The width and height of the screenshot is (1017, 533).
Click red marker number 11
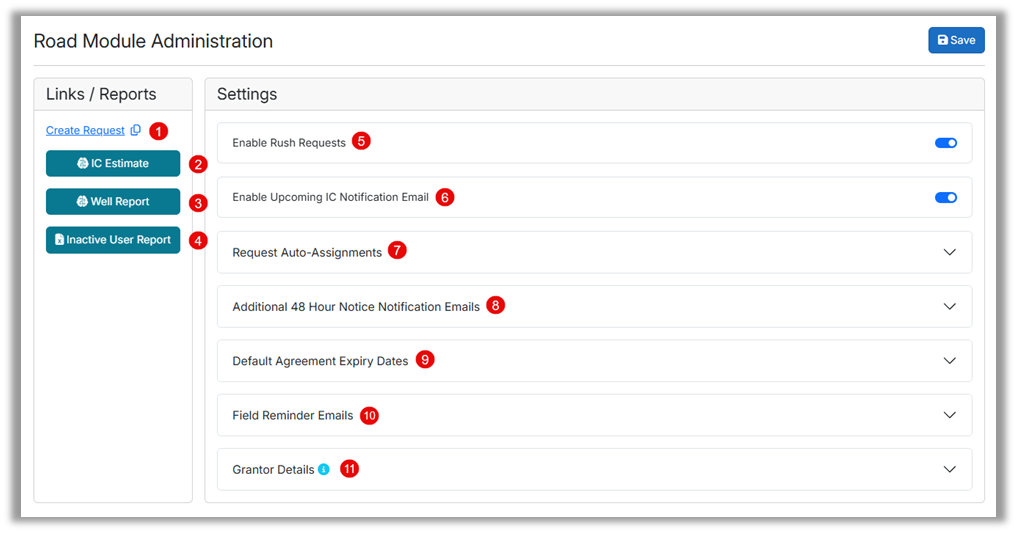pyautogui.click(x=349, y=469)
